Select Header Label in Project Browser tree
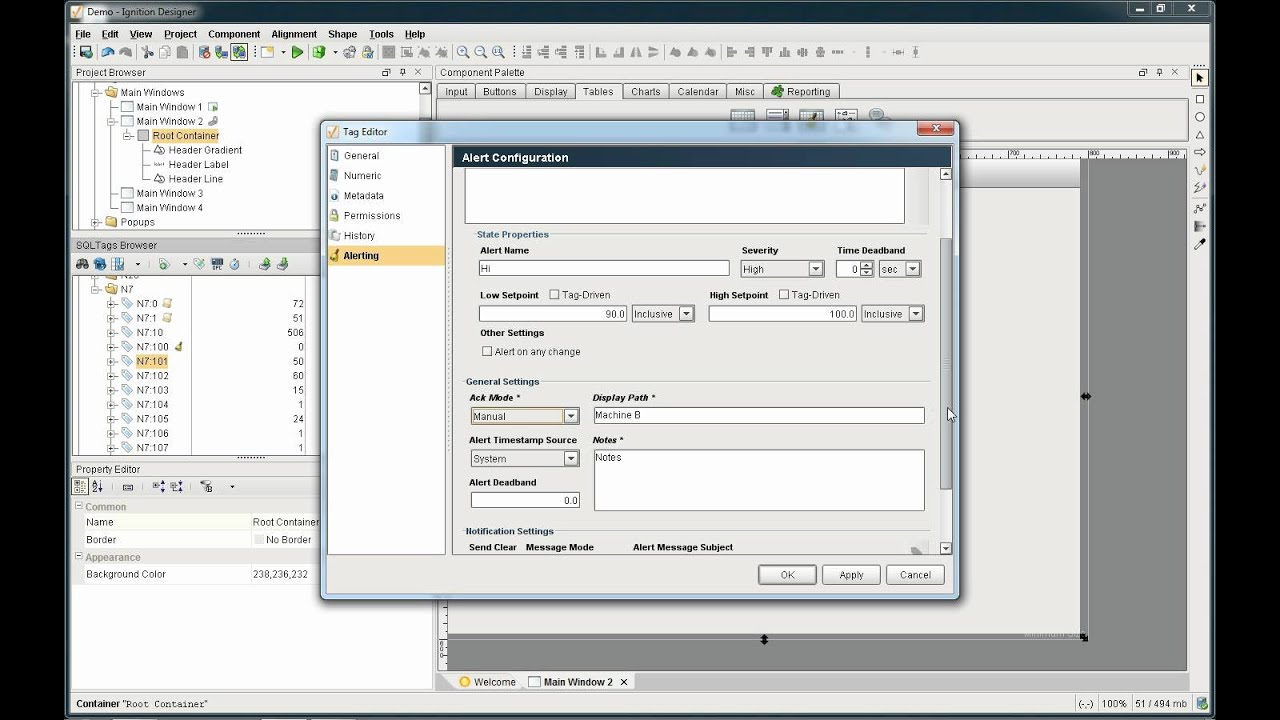 [x=198, y=164]
